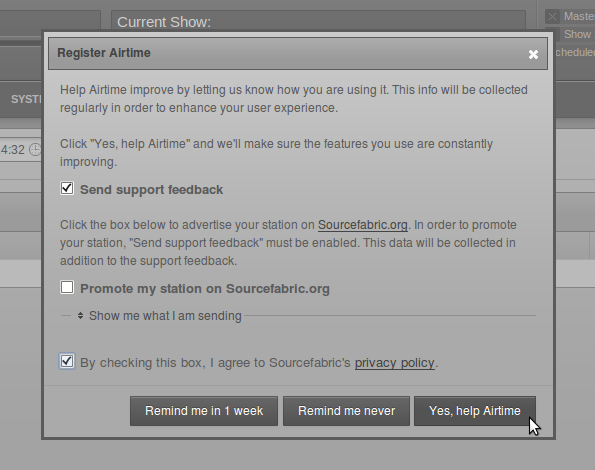The image size is (595, 470).
Task: Click the up-down arrow icon before Show me
Action: coord(80,316)
